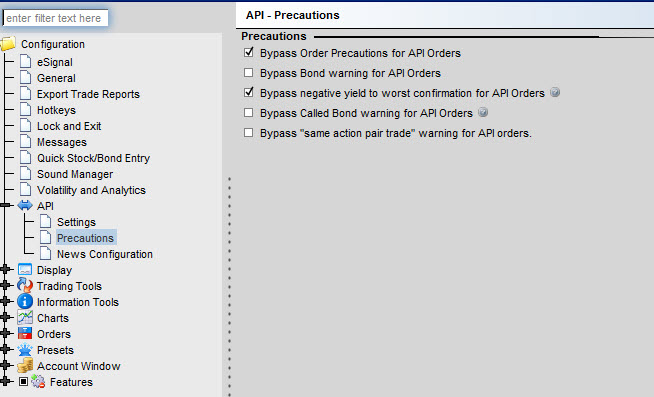Viewport: 654px width, 397px height.
Task: Click the Display monitor icon
Action: pos(25,270)
